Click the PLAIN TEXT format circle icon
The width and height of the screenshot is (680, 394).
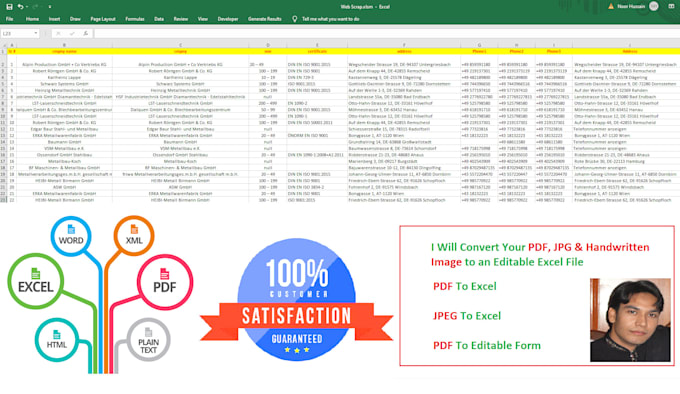pos(148,340)
